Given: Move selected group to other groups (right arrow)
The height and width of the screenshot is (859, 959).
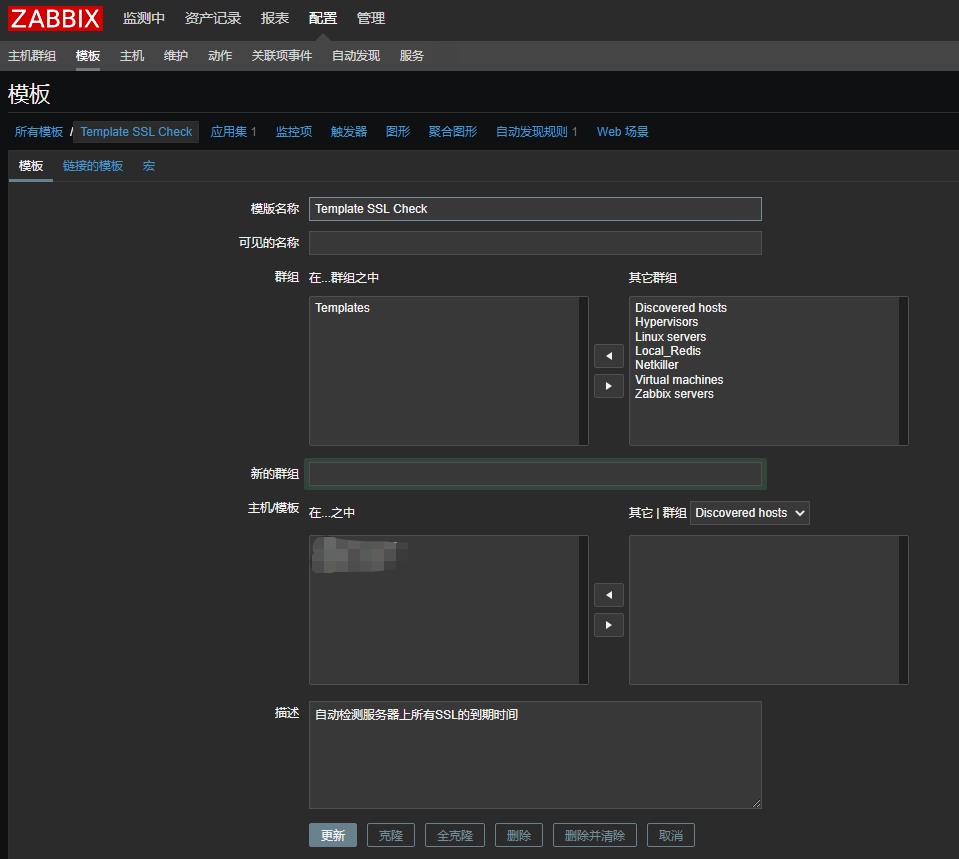Looking at the screenshot, I should (x=609, y=386).
